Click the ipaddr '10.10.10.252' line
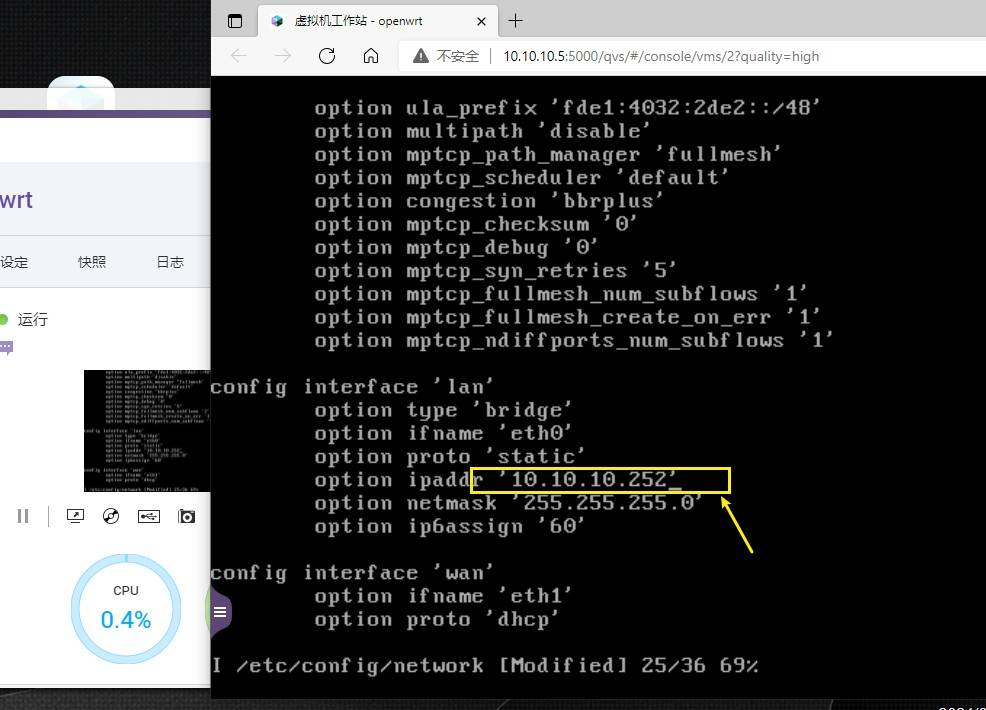 498,480
